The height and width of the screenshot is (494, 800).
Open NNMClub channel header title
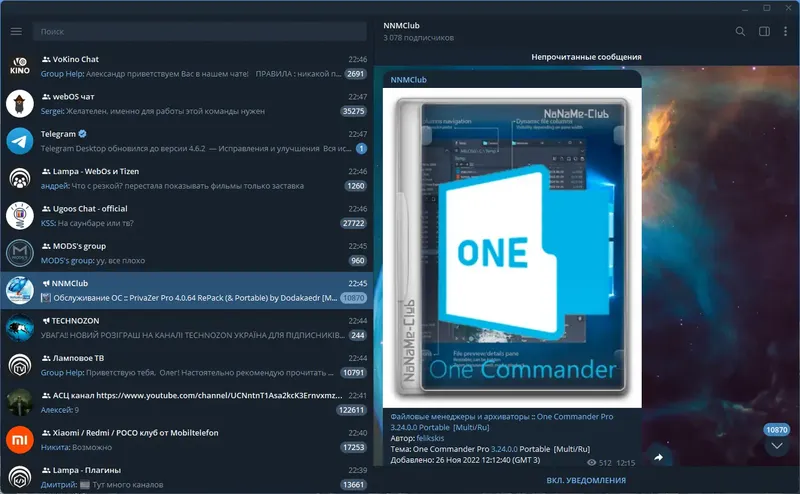click(401, 26)
